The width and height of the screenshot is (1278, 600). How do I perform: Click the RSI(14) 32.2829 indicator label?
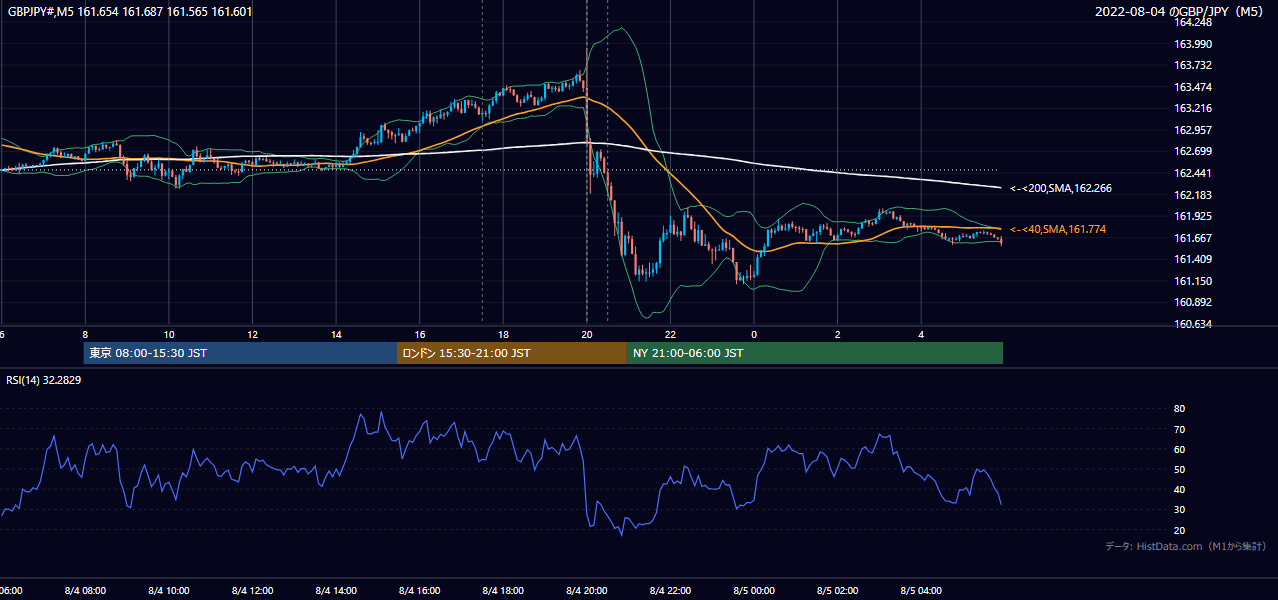coord(44,380)
